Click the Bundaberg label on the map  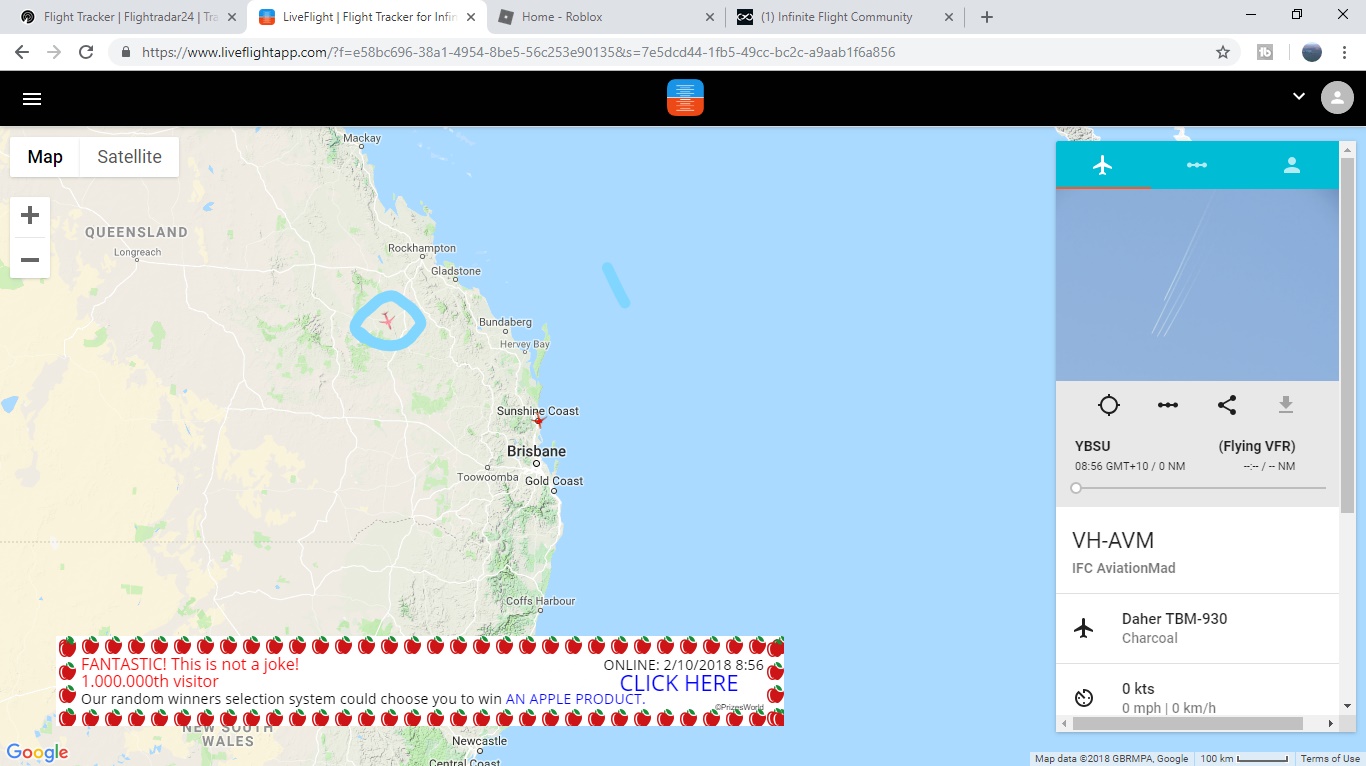[505, 322]
